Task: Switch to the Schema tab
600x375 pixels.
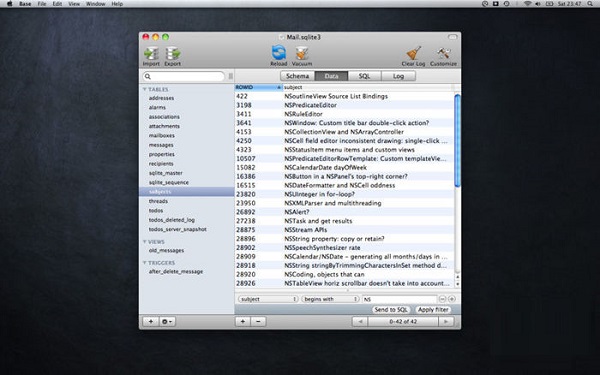Action: pyautogui.click(x=297, y=76)
